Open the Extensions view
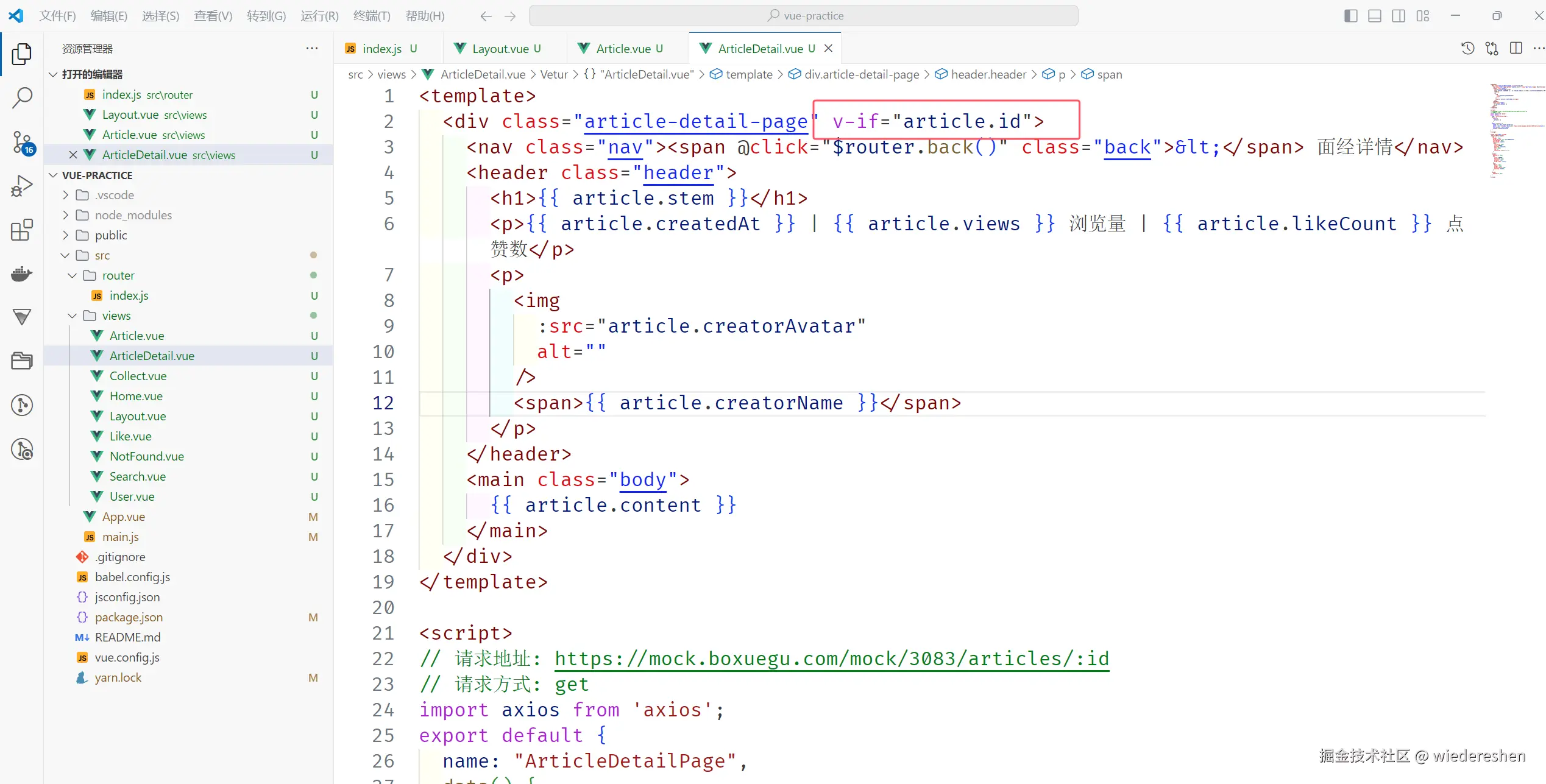This screenshot has width=1546, height=784. (x=22, y=230)
